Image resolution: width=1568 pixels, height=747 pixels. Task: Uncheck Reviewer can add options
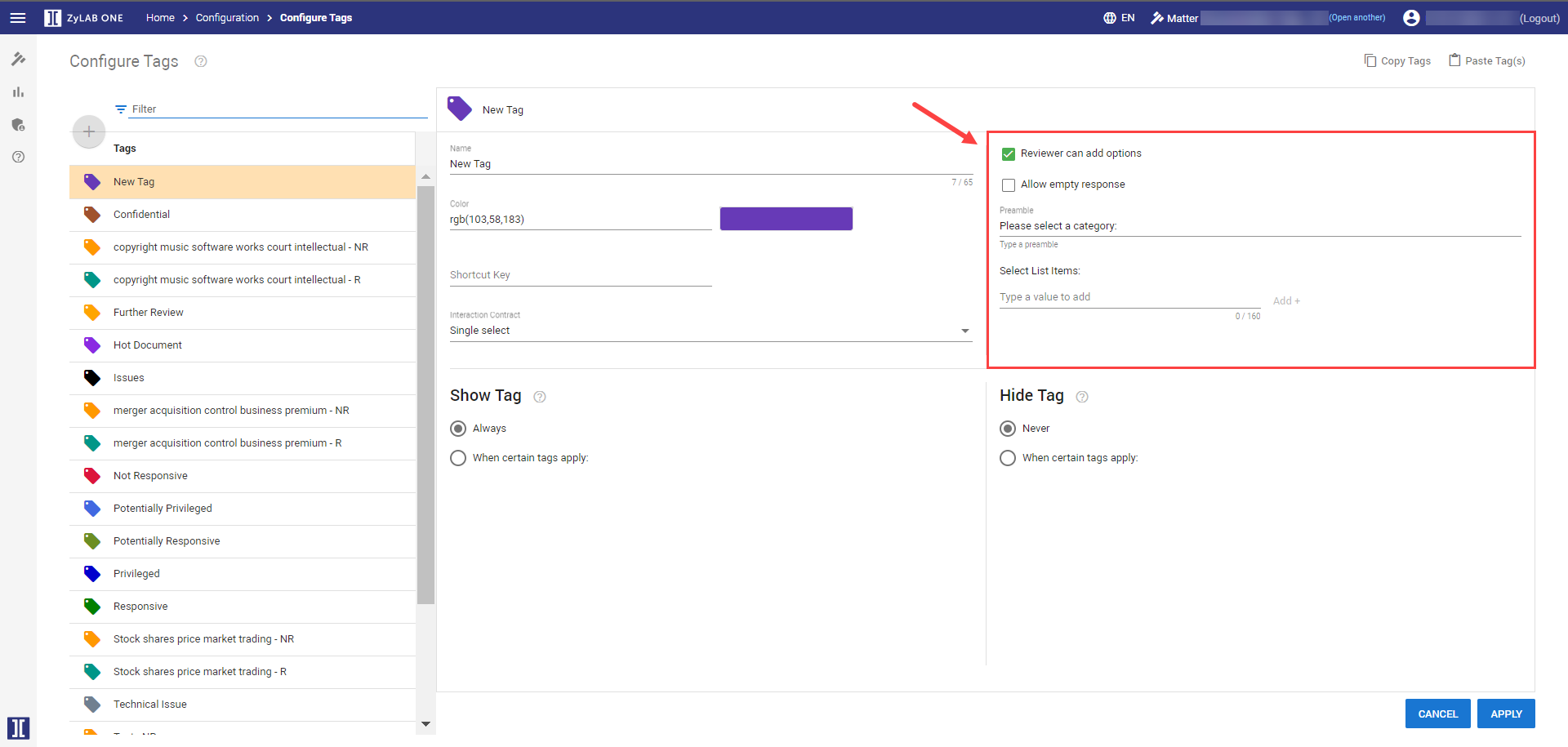pyautogui.click(x=1009, y=153)
